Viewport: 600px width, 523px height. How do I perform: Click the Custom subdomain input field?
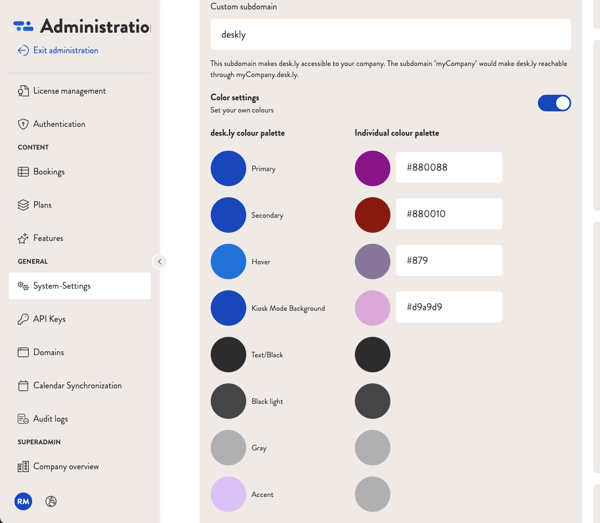click(x=390, y=35)
